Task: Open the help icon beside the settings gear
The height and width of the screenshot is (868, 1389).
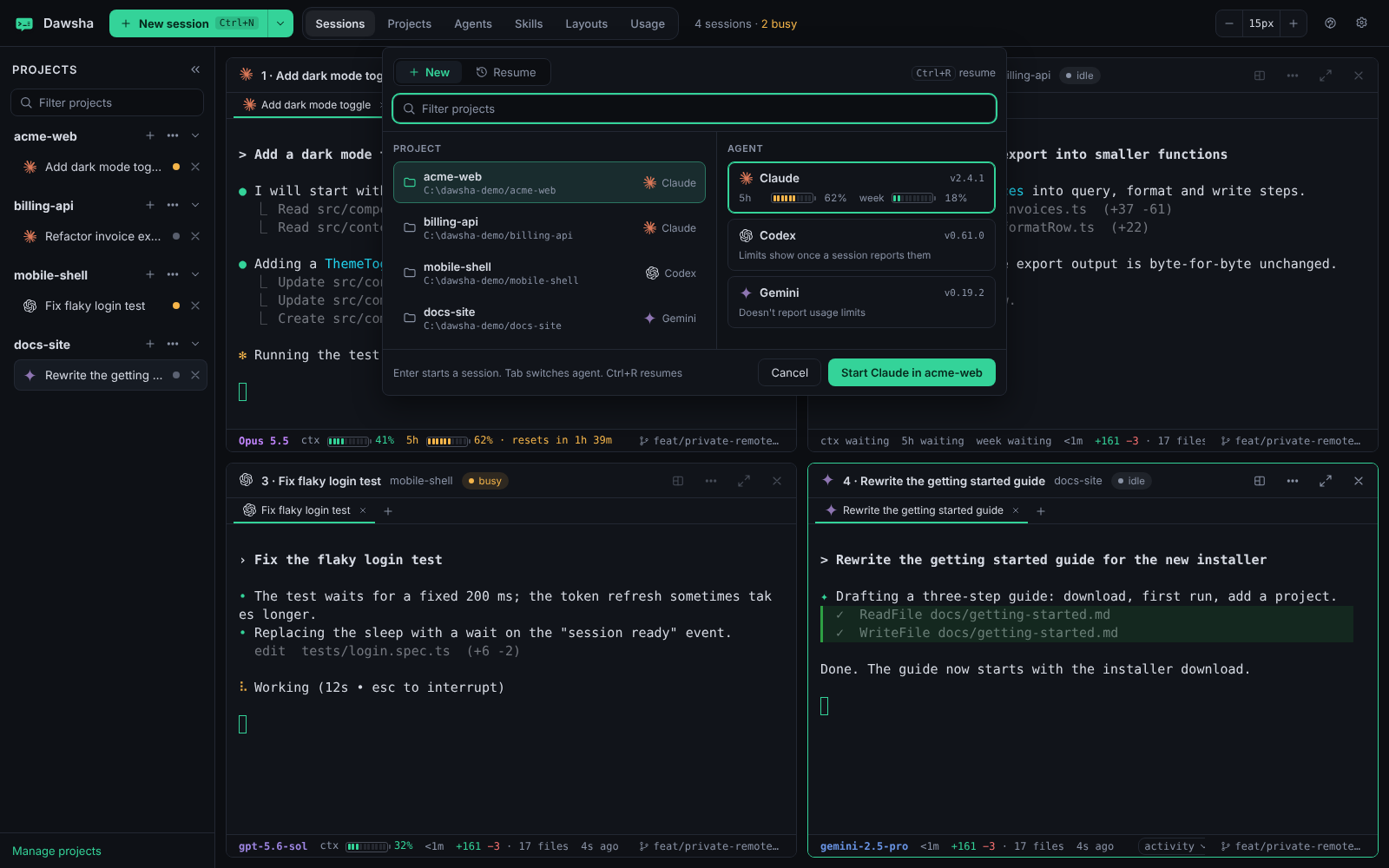Action: click(x=1330, y=23)
